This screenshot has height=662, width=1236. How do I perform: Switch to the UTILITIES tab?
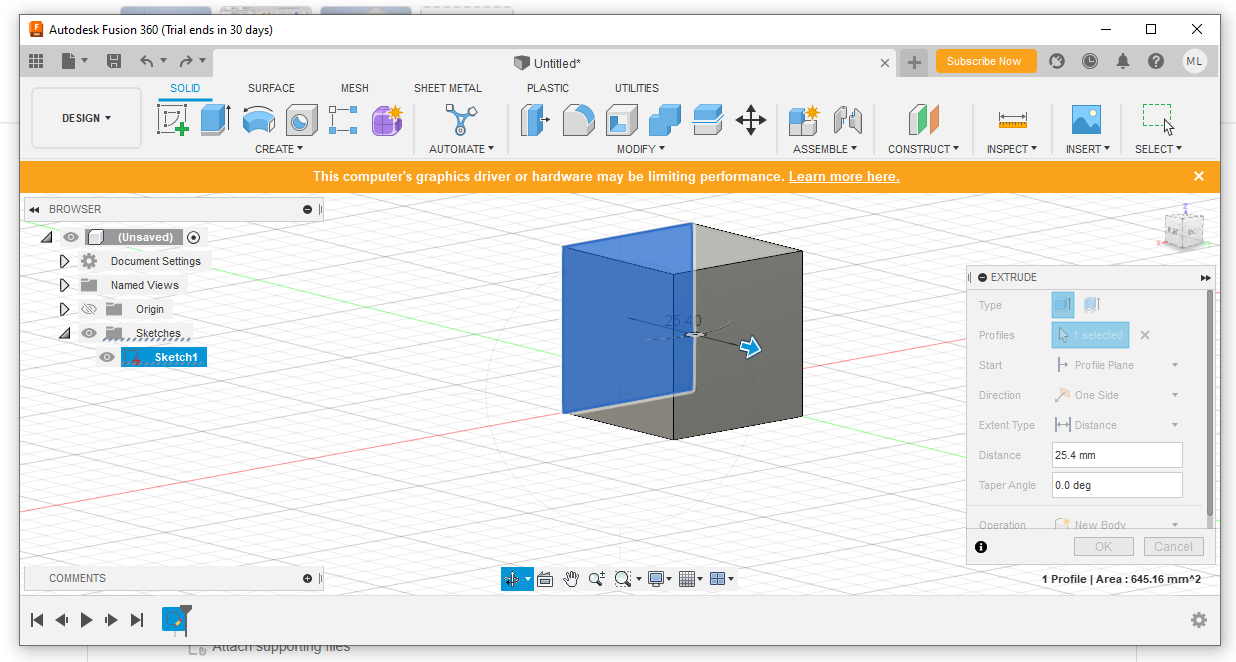[x=637, y=88]
